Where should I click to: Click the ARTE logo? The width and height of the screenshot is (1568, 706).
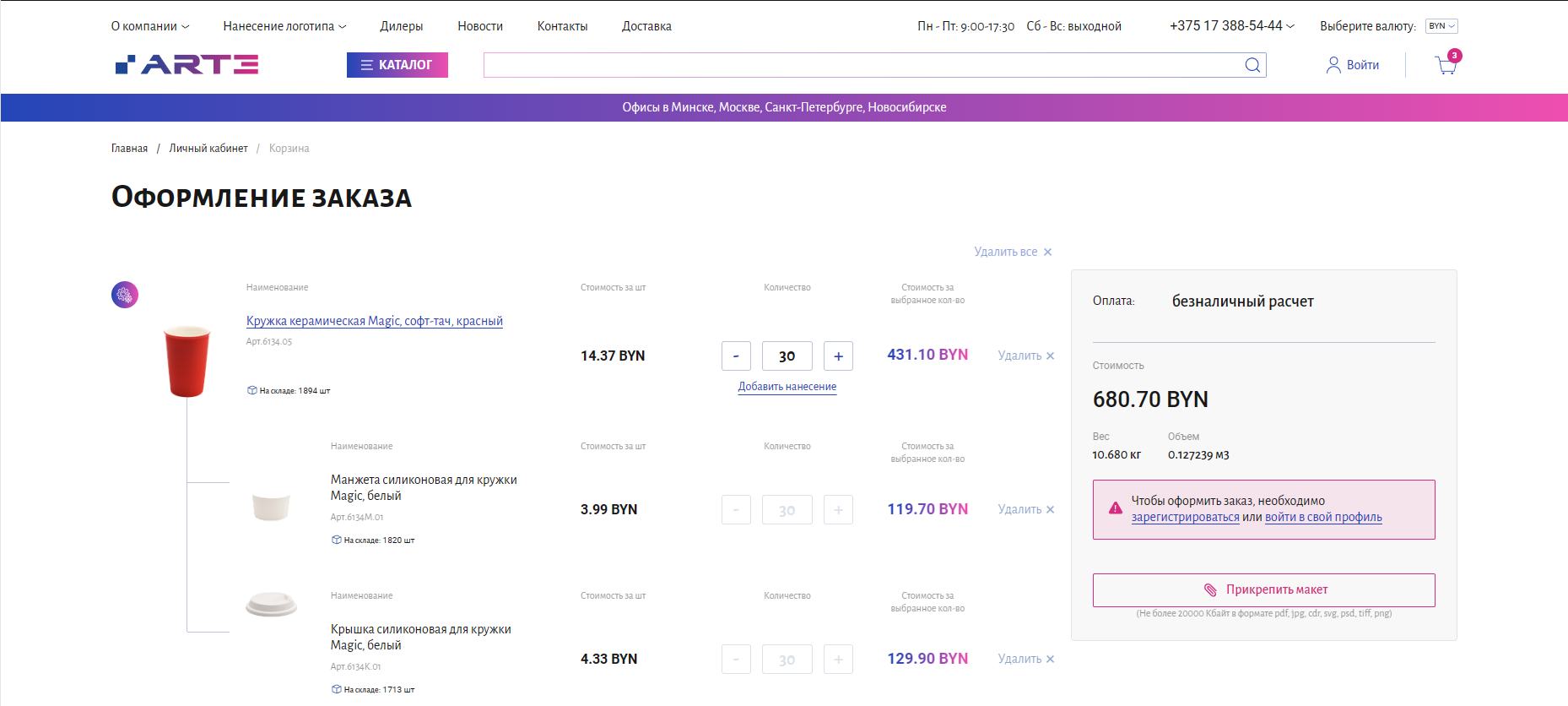coord(187,65)
